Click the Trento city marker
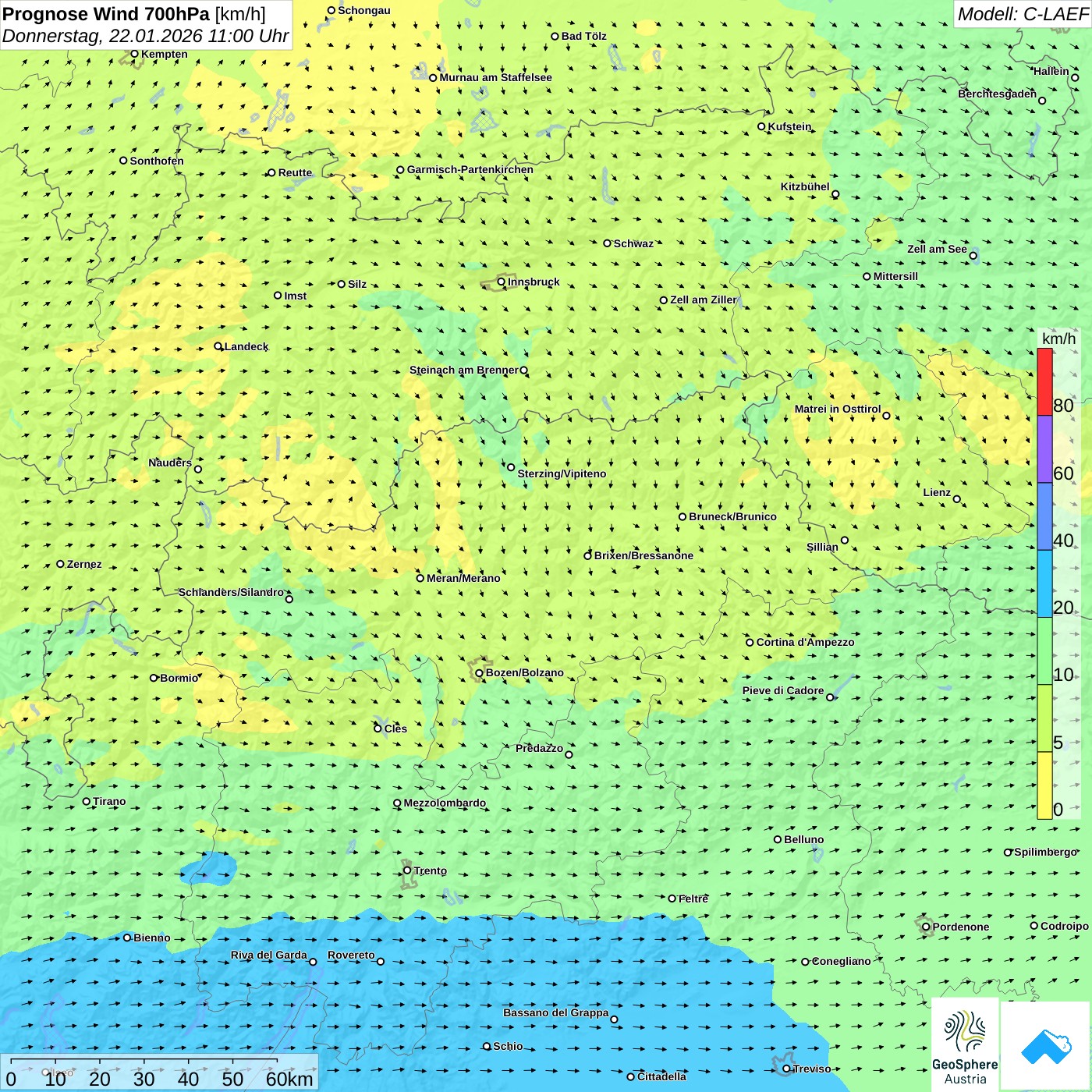Screen dimensions: 1092x1092 [407, 870]
